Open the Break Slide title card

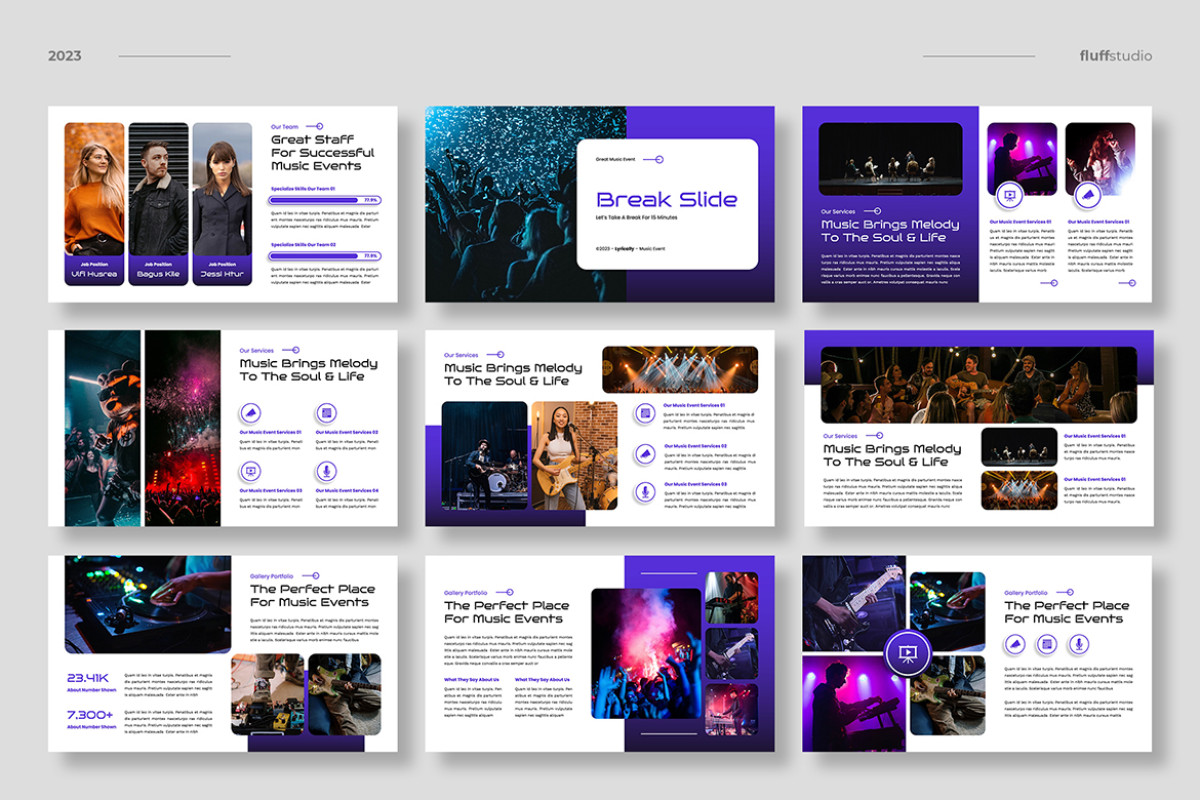click(x=668, y=200)
